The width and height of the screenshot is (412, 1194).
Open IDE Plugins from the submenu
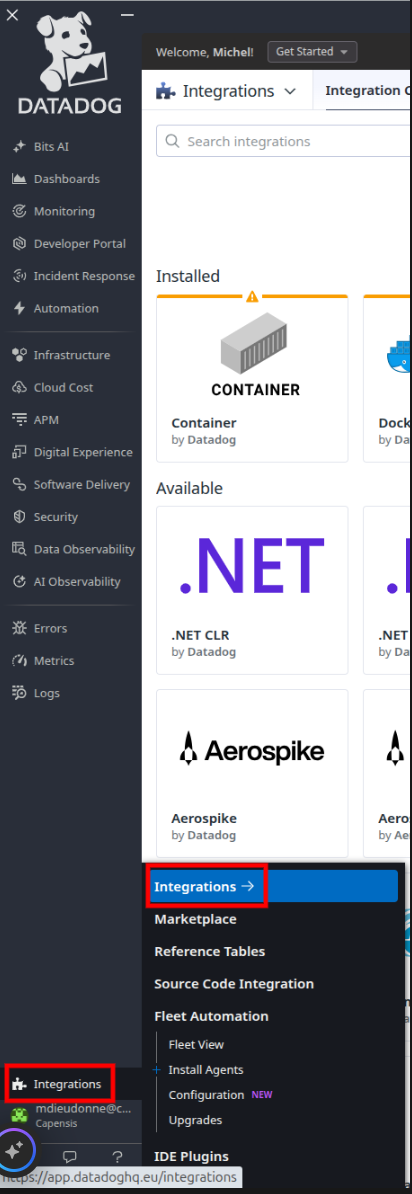[x=191, y=1156]
